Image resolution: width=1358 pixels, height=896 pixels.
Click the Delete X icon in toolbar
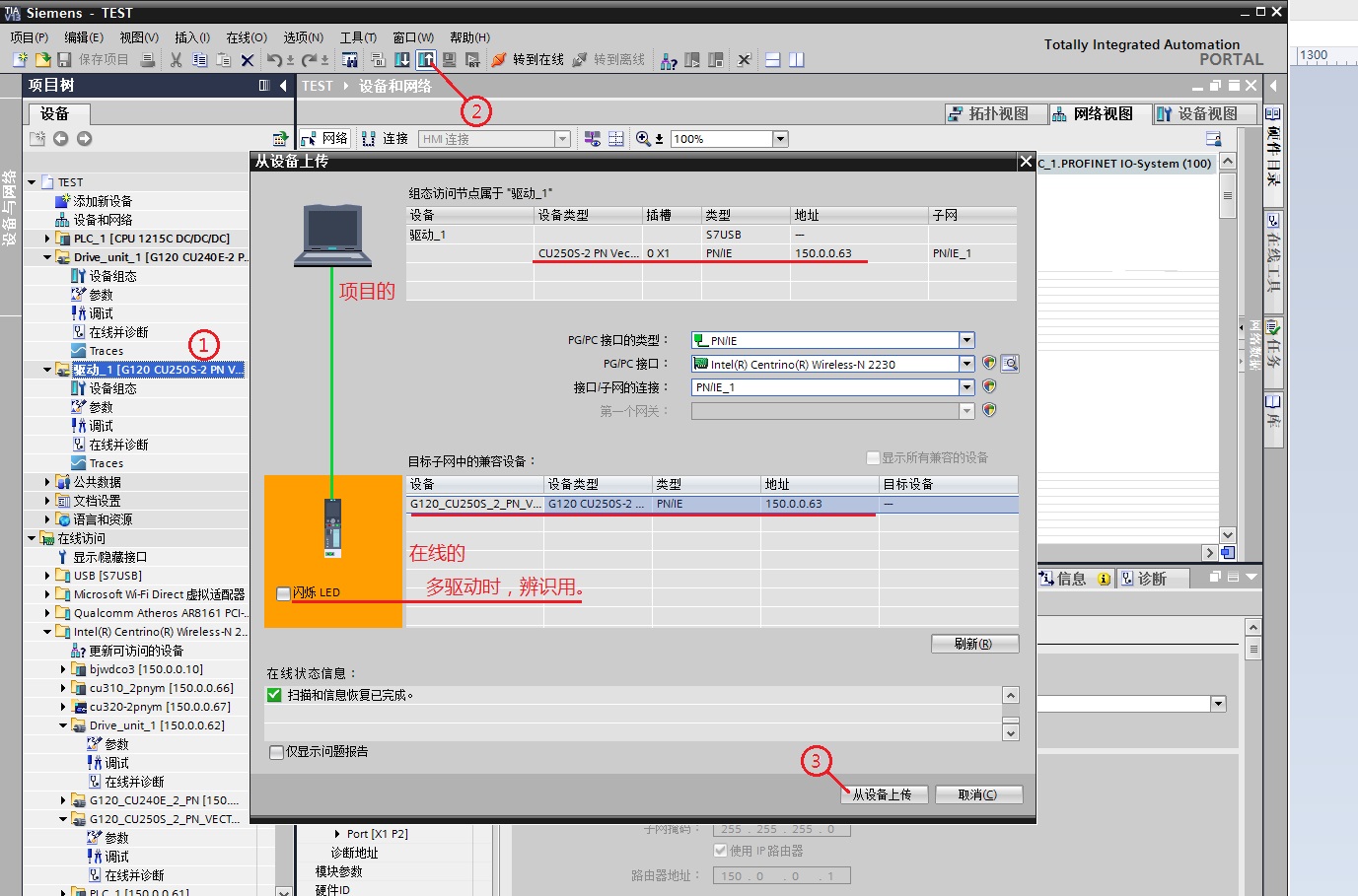click(x=248, y=60)
